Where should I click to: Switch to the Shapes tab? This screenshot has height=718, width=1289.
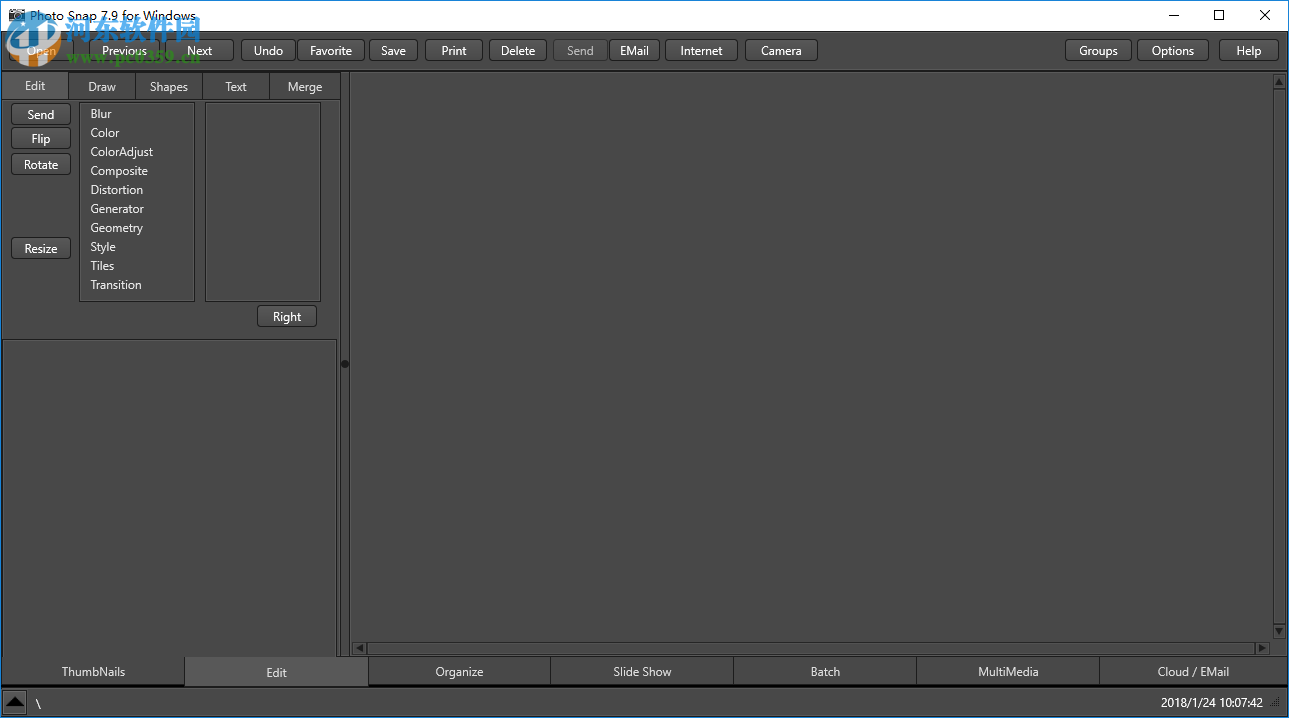tap(169, 87)
